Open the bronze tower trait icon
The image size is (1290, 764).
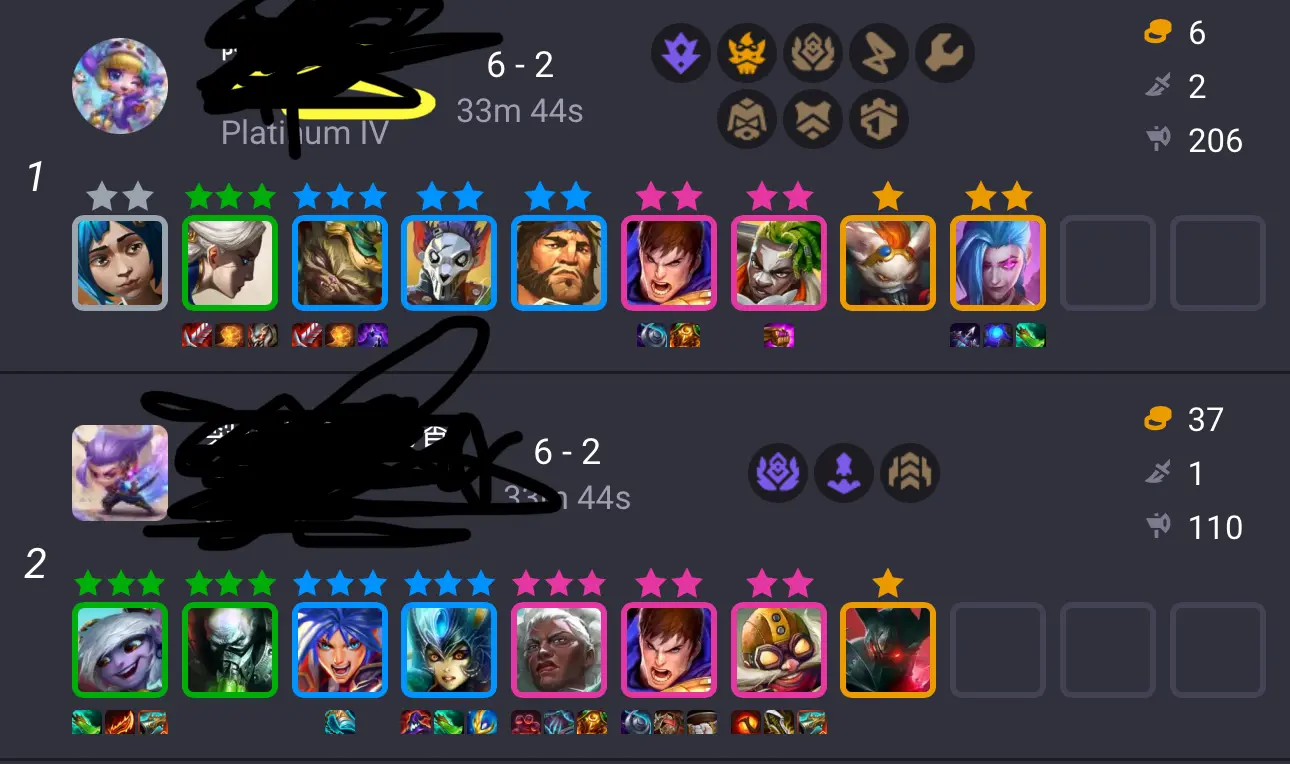[879, 120]
